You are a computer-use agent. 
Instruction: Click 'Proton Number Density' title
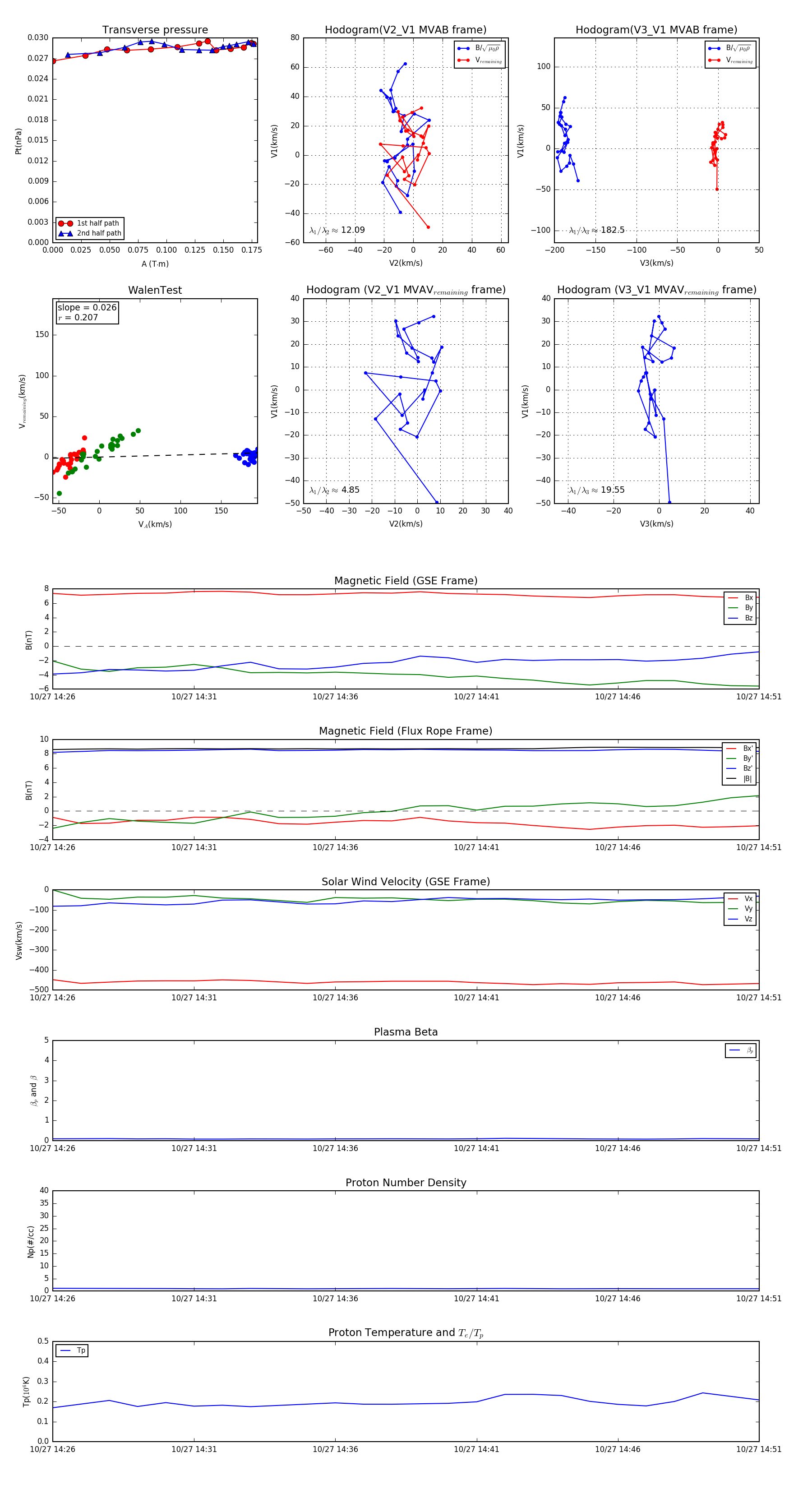coord(406,1183)
